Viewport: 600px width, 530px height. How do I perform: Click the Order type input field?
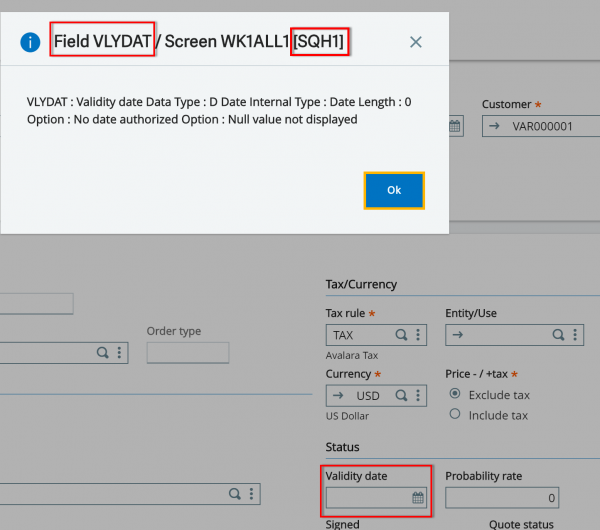(188, 352)
